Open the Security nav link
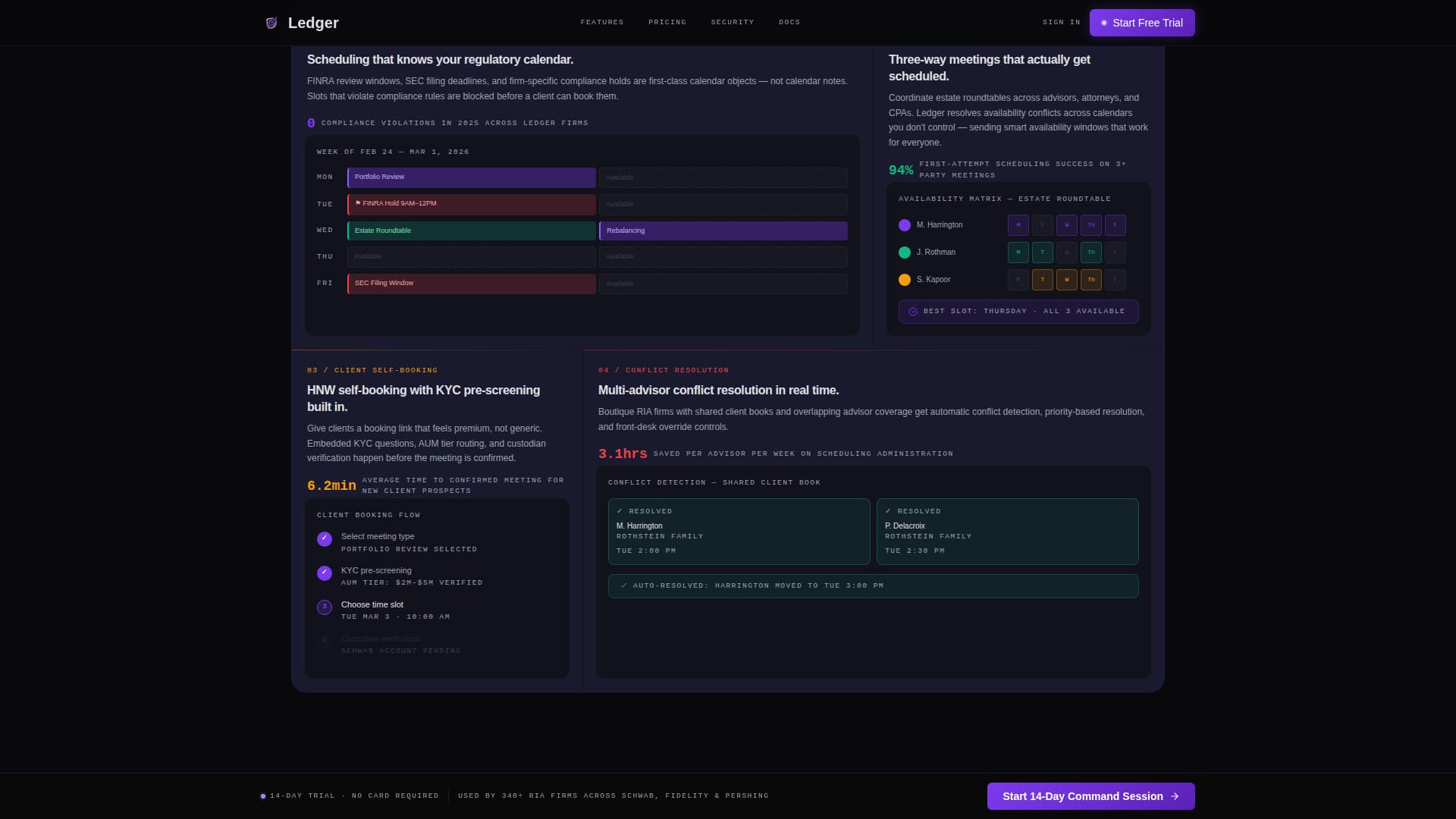1456x819 pixels. tap(733, 22)
